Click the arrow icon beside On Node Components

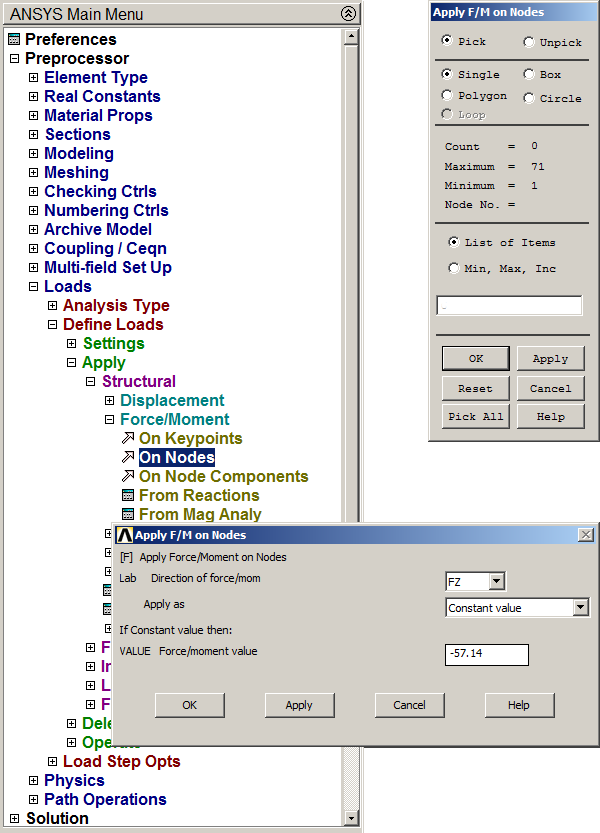pos(127,477)
